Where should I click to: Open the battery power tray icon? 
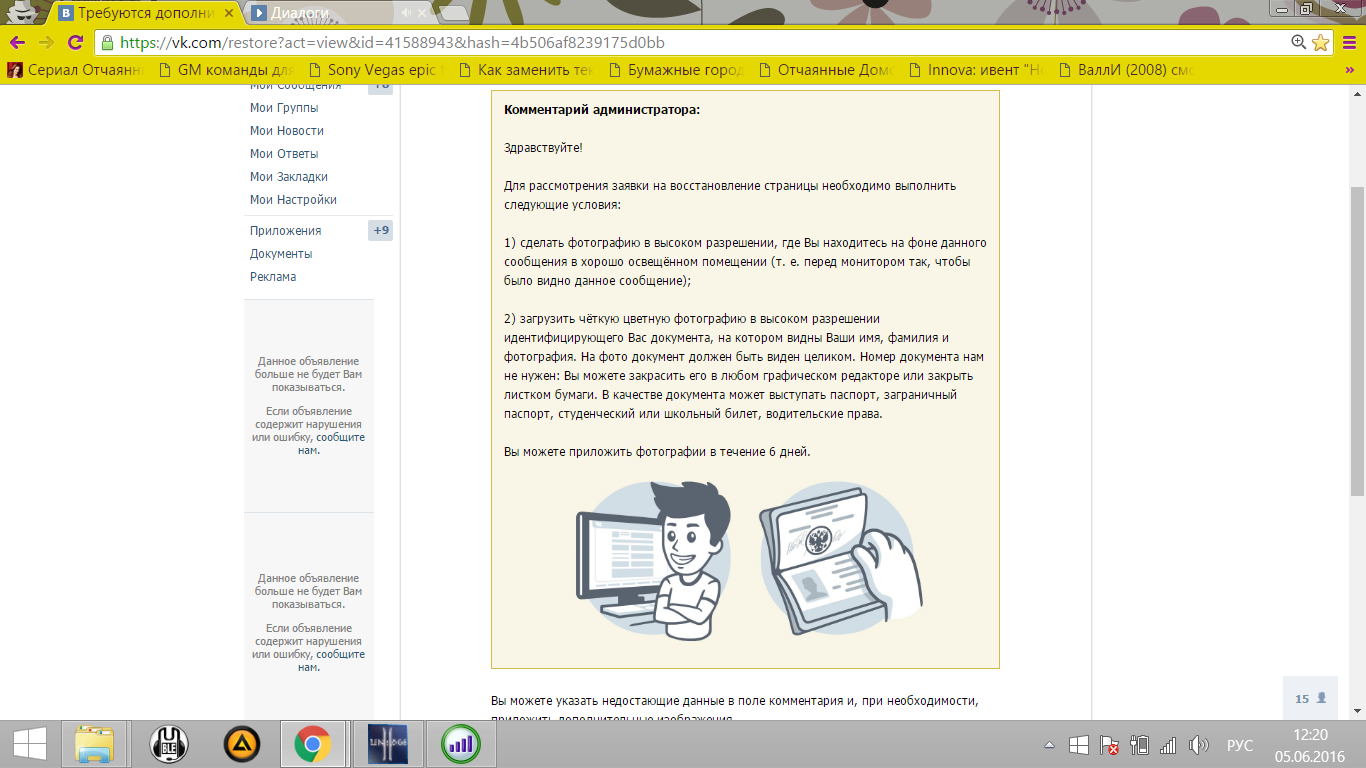pyautogui.click(x=1139, y=745)
